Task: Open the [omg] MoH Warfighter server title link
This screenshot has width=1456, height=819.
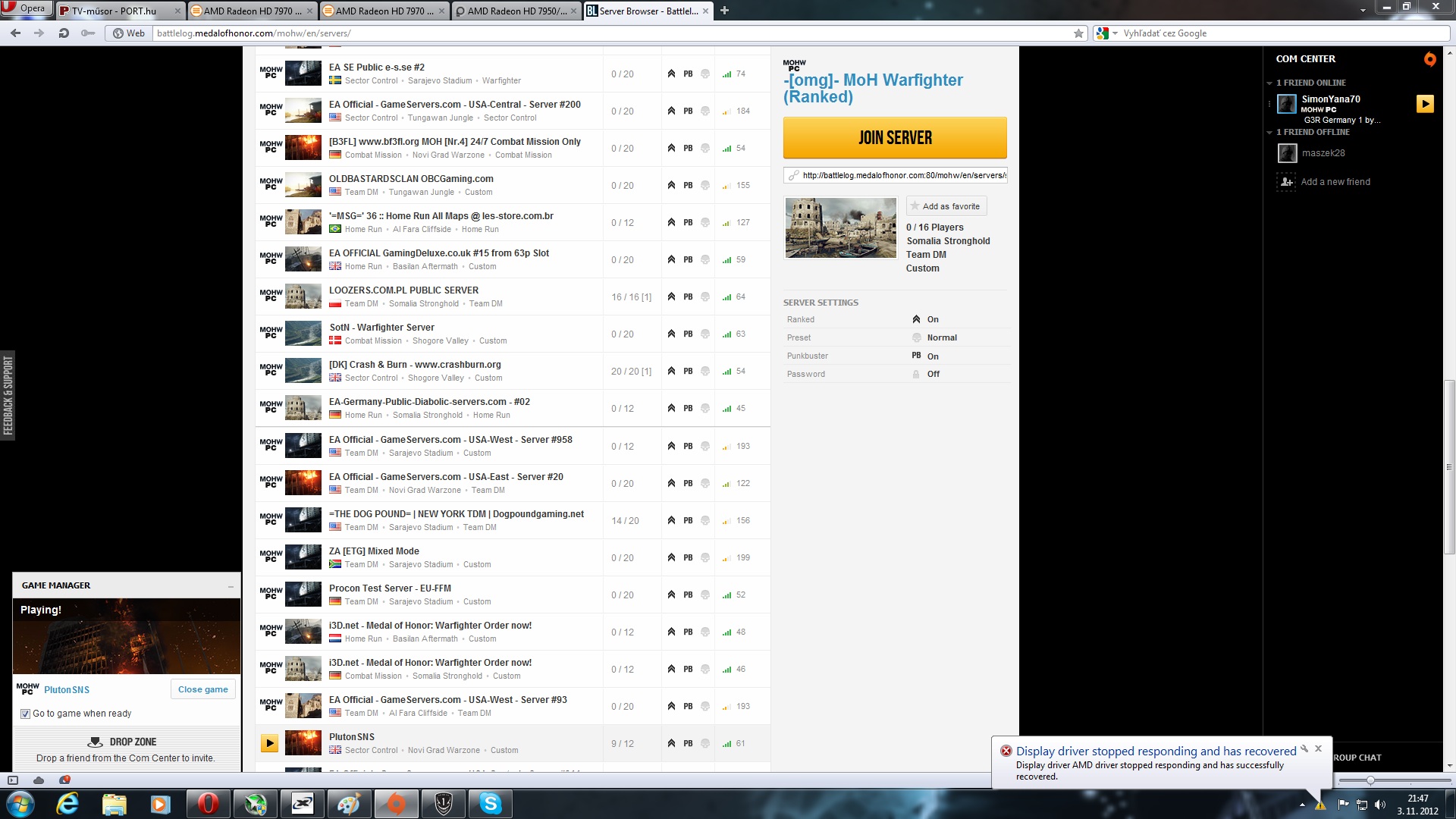Action: (x=873, y=88)
